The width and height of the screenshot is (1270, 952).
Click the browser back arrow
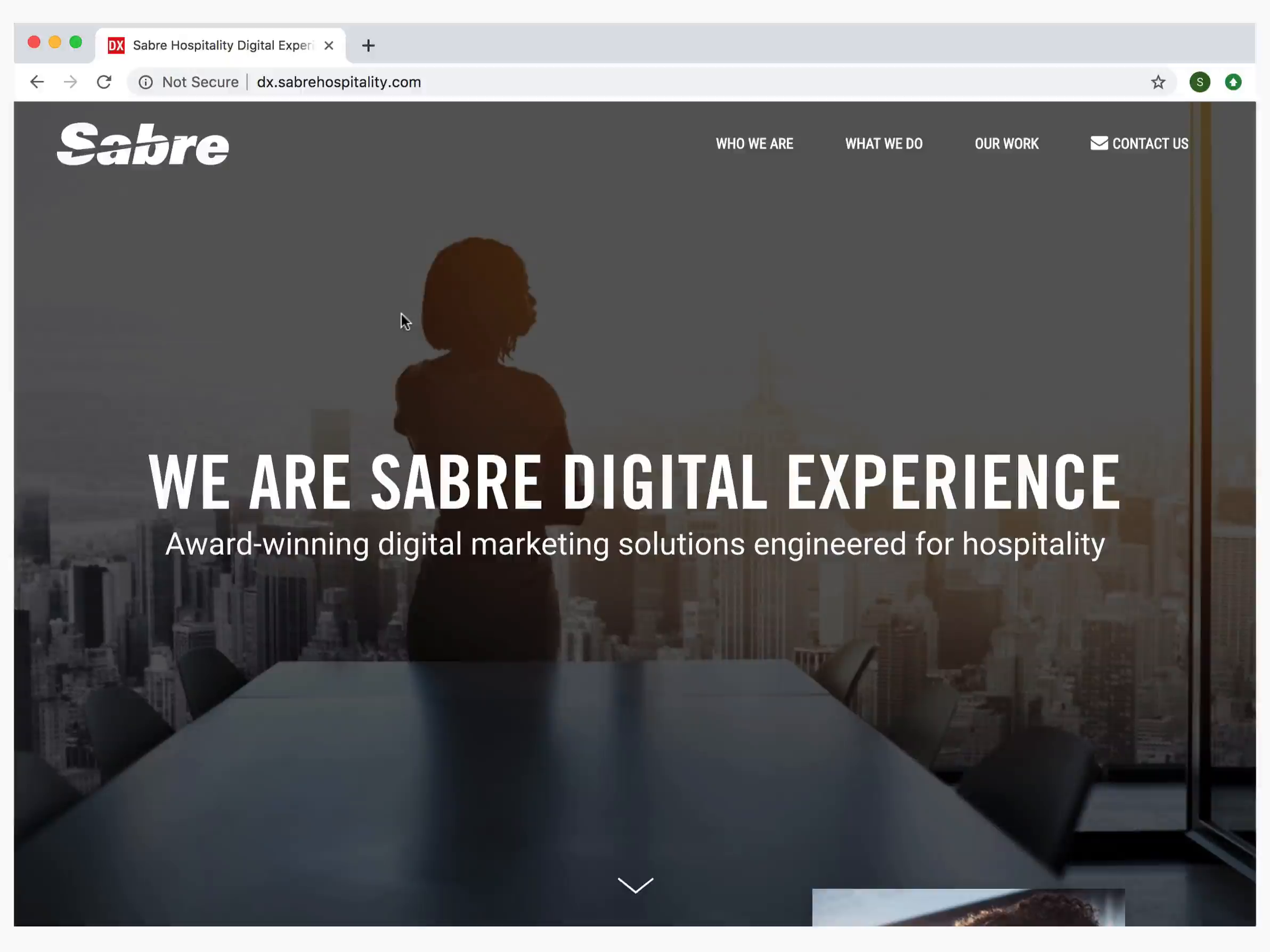(37, 82)
